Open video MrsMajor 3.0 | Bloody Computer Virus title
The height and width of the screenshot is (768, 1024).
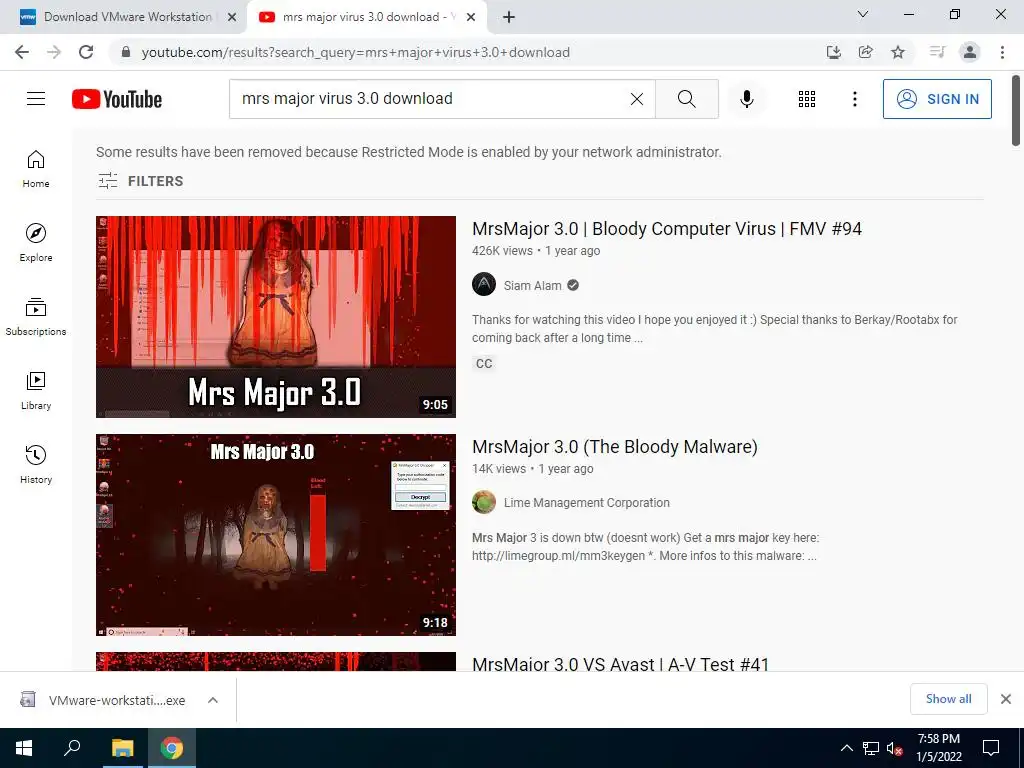click(667, 229)
